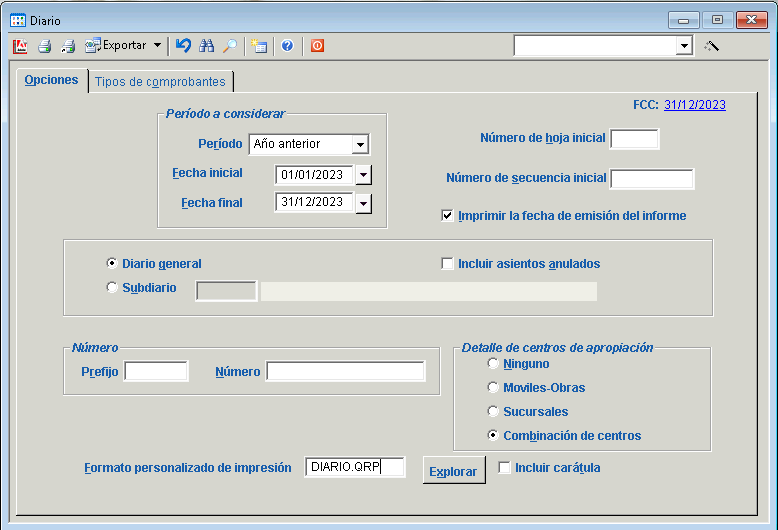Enable Incluir asientos anulados checkbox

448,264
